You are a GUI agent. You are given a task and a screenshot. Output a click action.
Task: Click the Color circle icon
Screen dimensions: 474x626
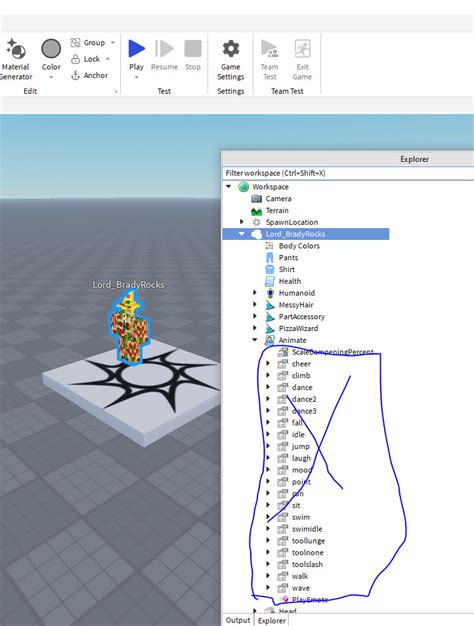click(x=51, y=49)
